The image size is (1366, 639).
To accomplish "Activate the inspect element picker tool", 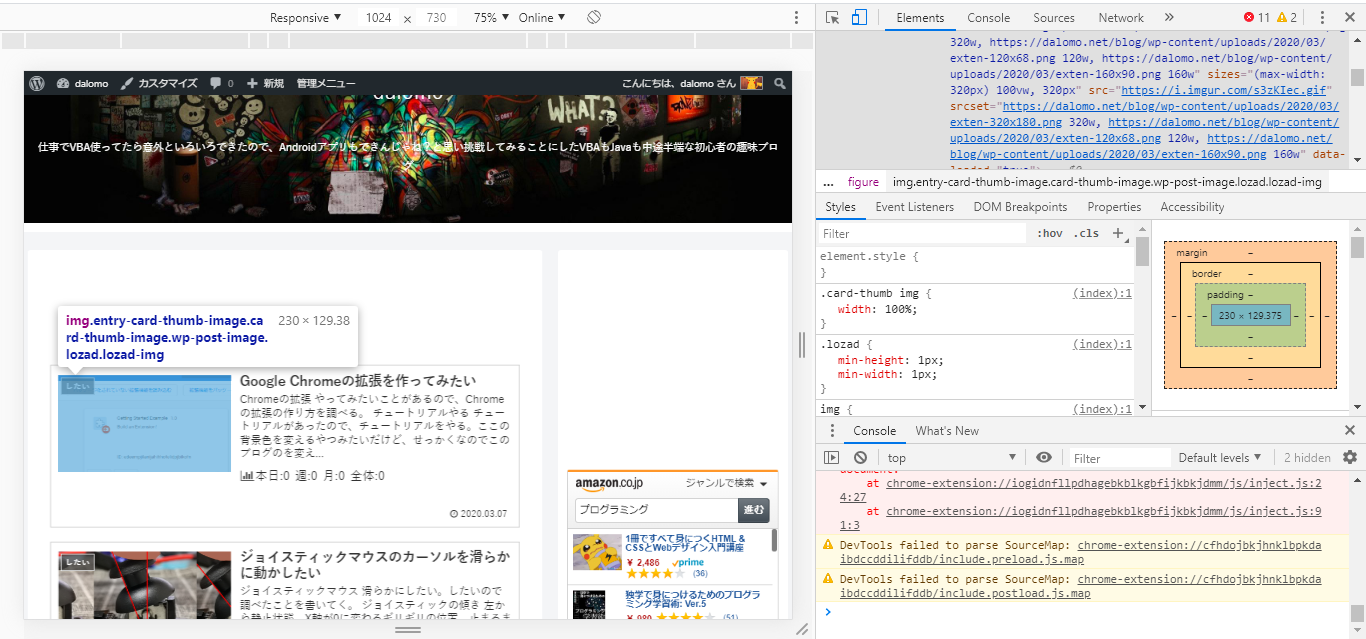I will (x=832, y=18).
